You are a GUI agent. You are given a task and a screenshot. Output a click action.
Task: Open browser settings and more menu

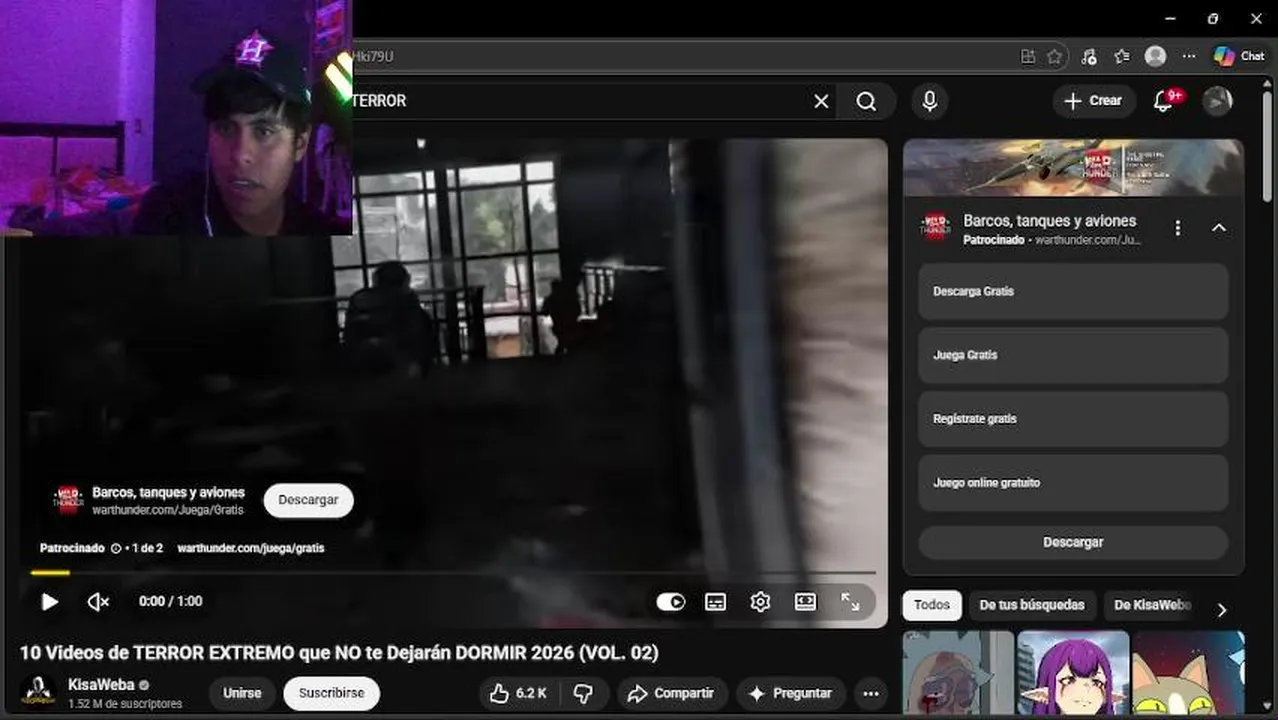1189,57
